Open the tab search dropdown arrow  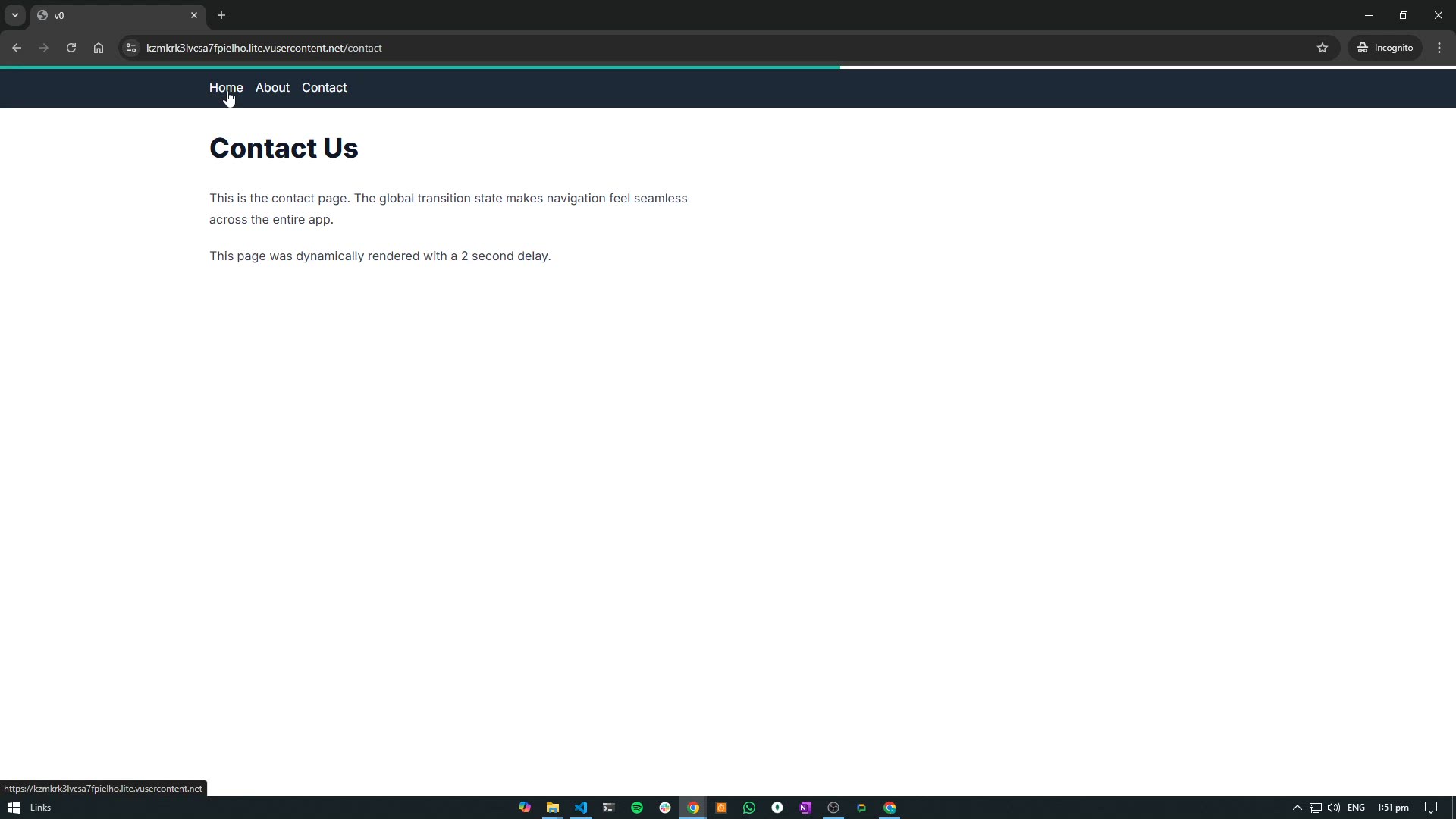click(x=14, y=15)
